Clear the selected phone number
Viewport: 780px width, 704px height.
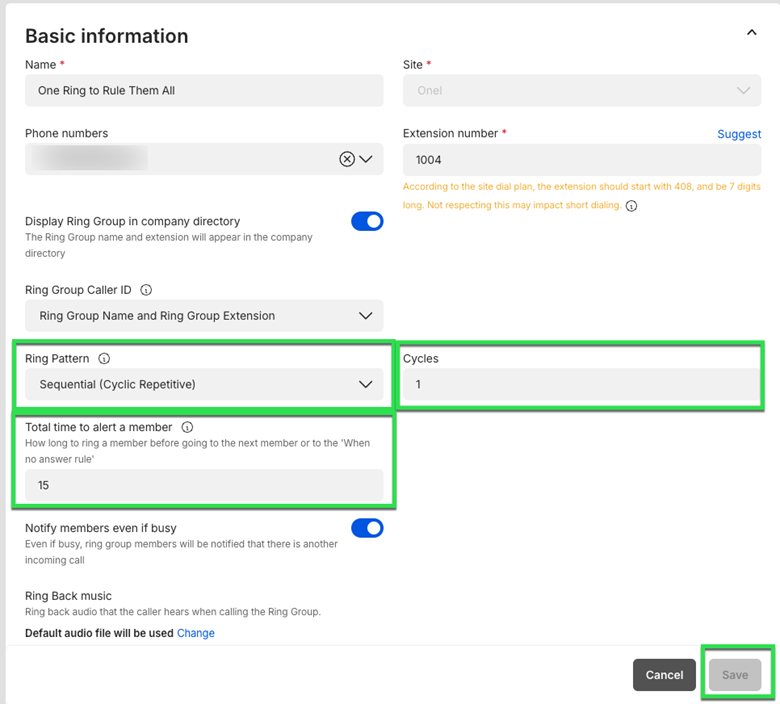point(347,159)
